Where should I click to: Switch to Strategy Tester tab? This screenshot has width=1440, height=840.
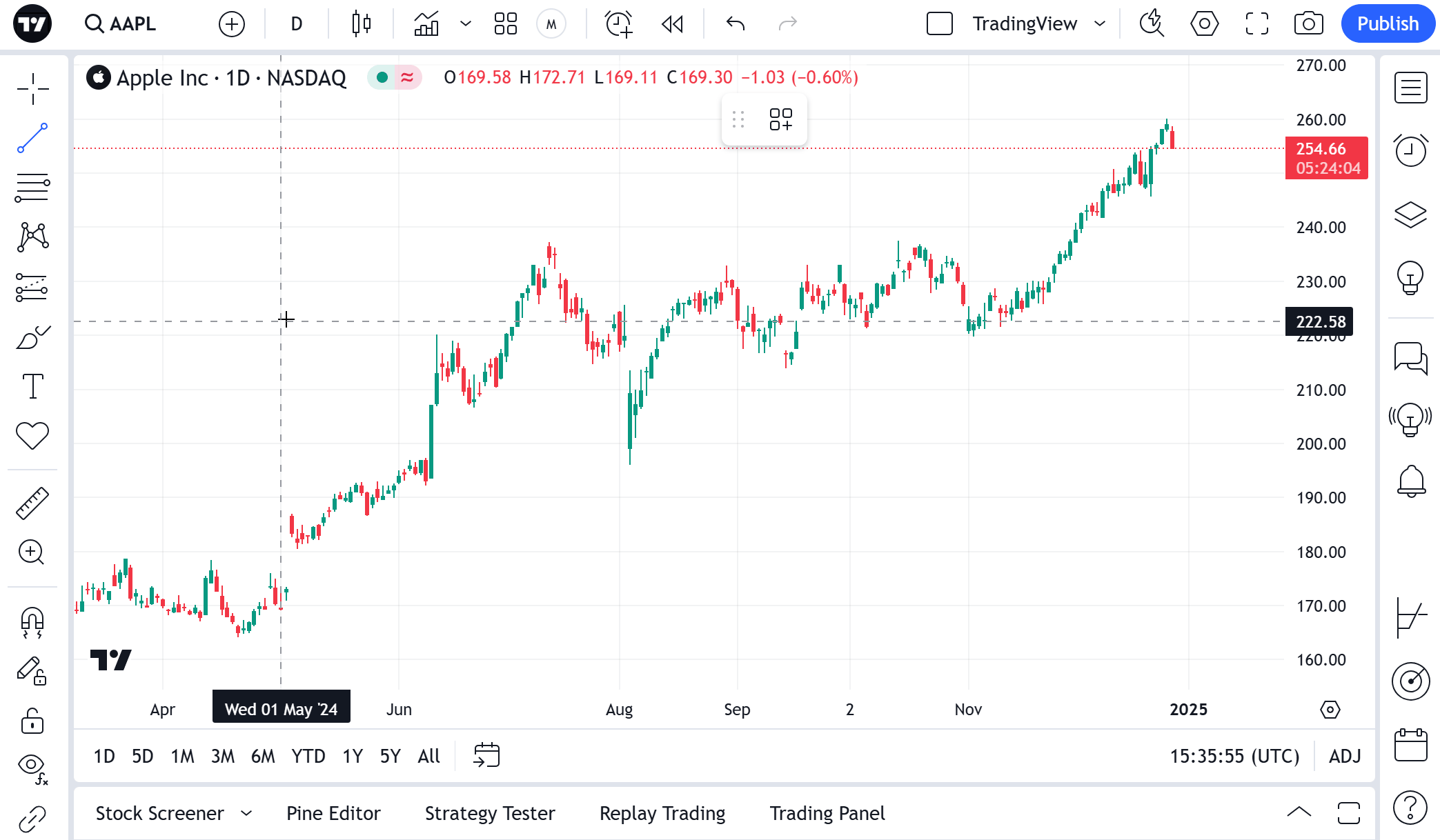[x=490, y=814]
